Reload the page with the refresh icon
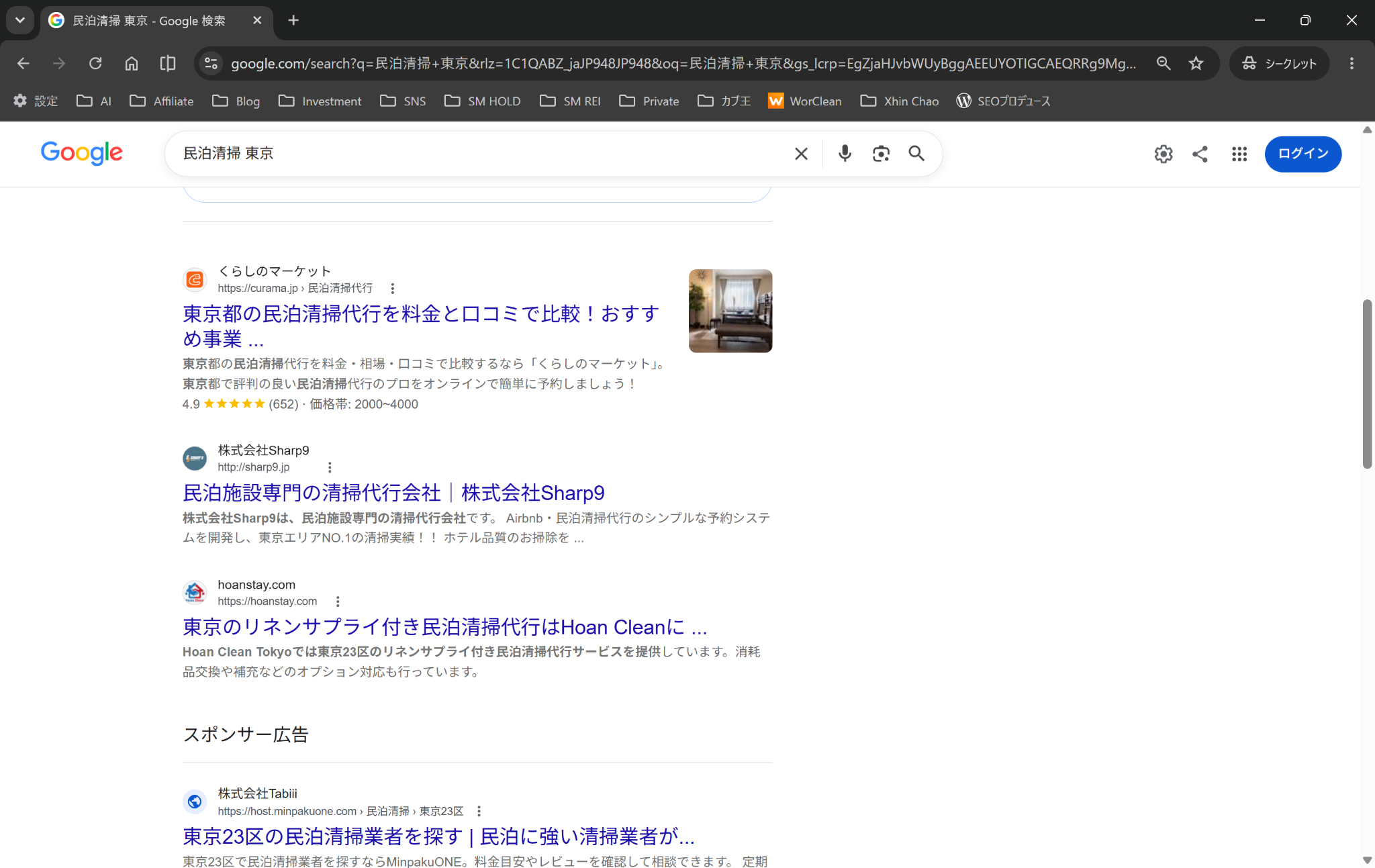 click(x=95, y=63)
